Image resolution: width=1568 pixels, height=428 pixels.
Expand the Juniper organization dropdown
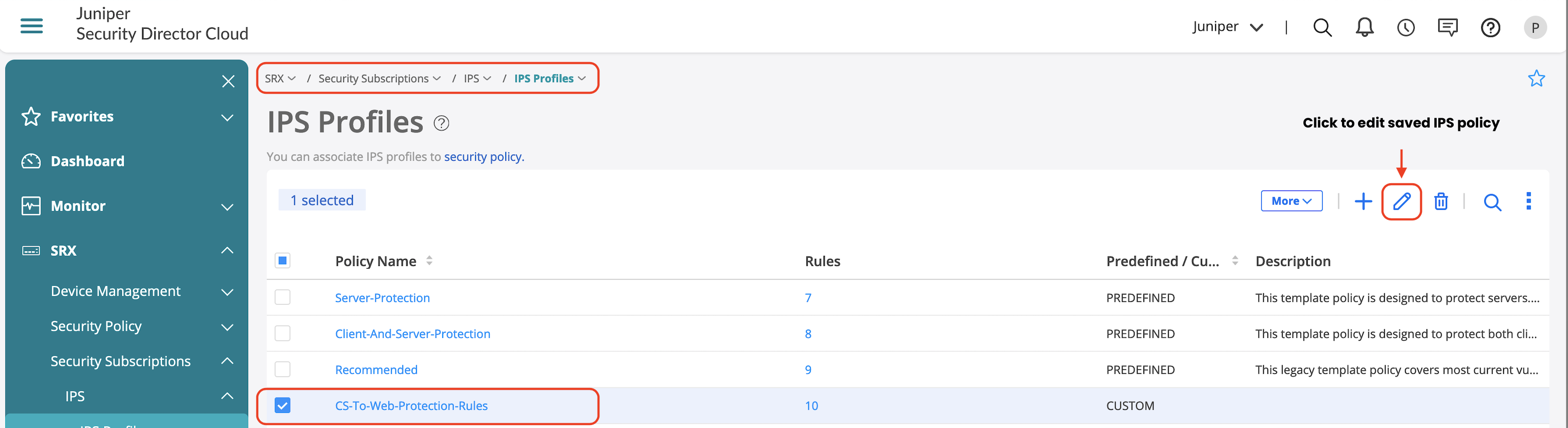(1227, 27)
